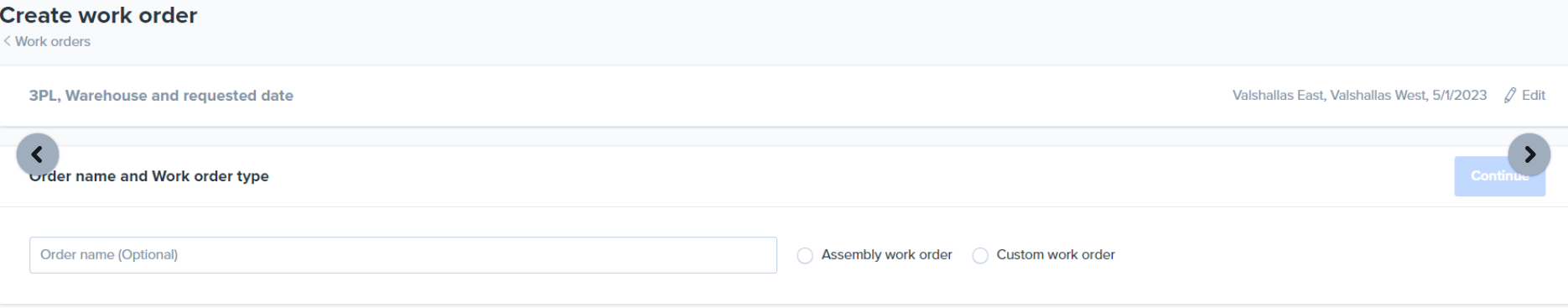Select the Custom work order radio button
1568x308 pixels.
coord(980,256)
